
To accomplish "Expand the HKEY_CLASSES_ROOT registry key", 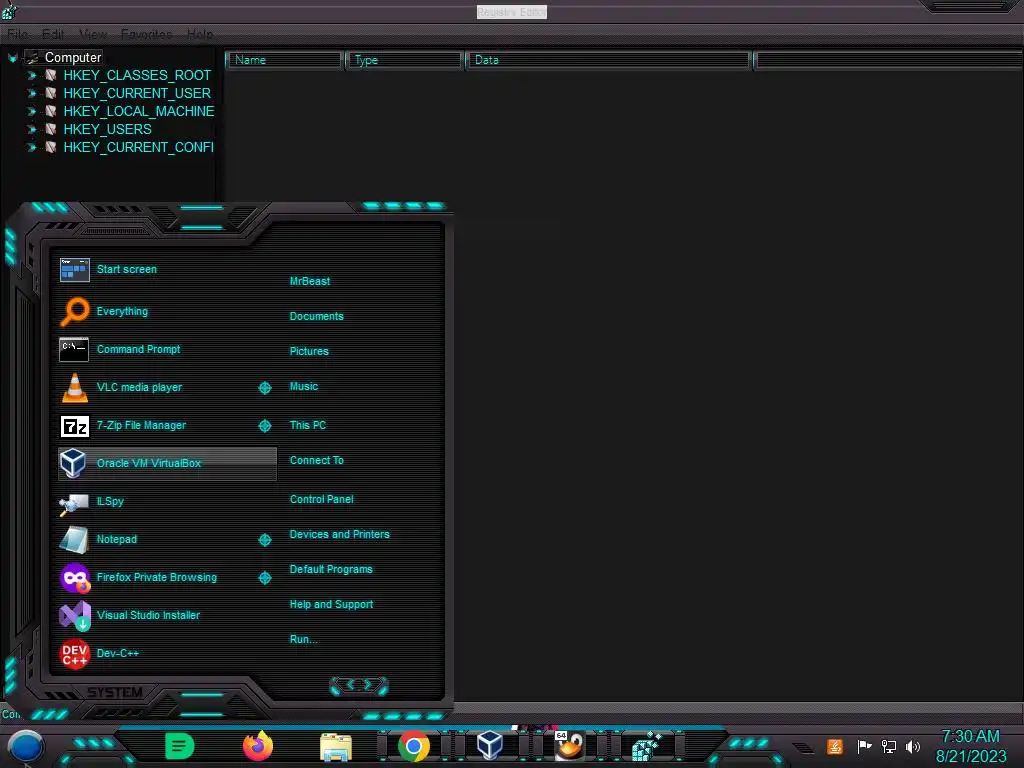I will pyautogui.click(x=31, y=76).
